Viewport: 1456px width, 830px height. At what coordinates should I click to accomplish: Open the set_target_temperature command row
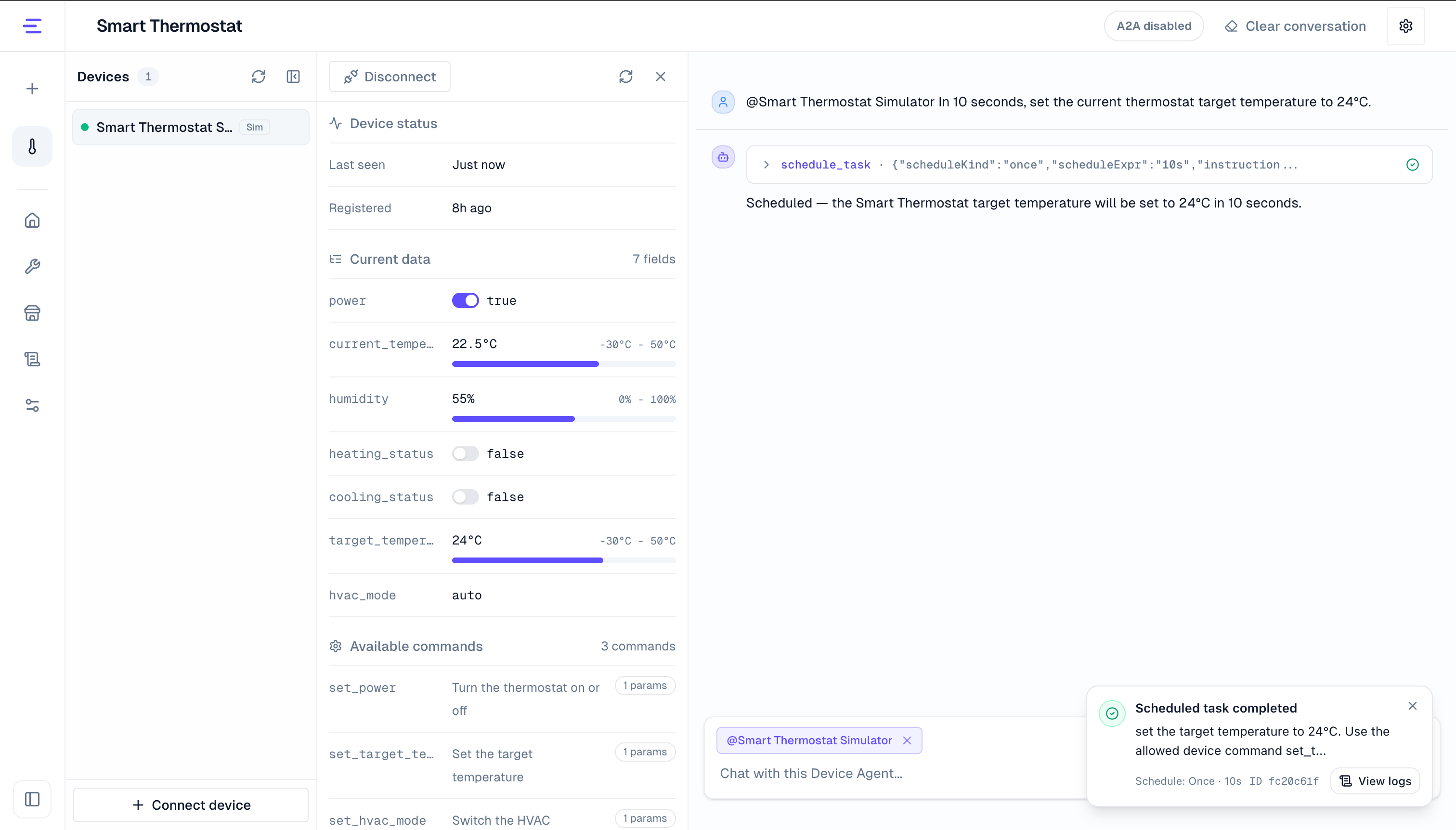[x=502, y=765]
